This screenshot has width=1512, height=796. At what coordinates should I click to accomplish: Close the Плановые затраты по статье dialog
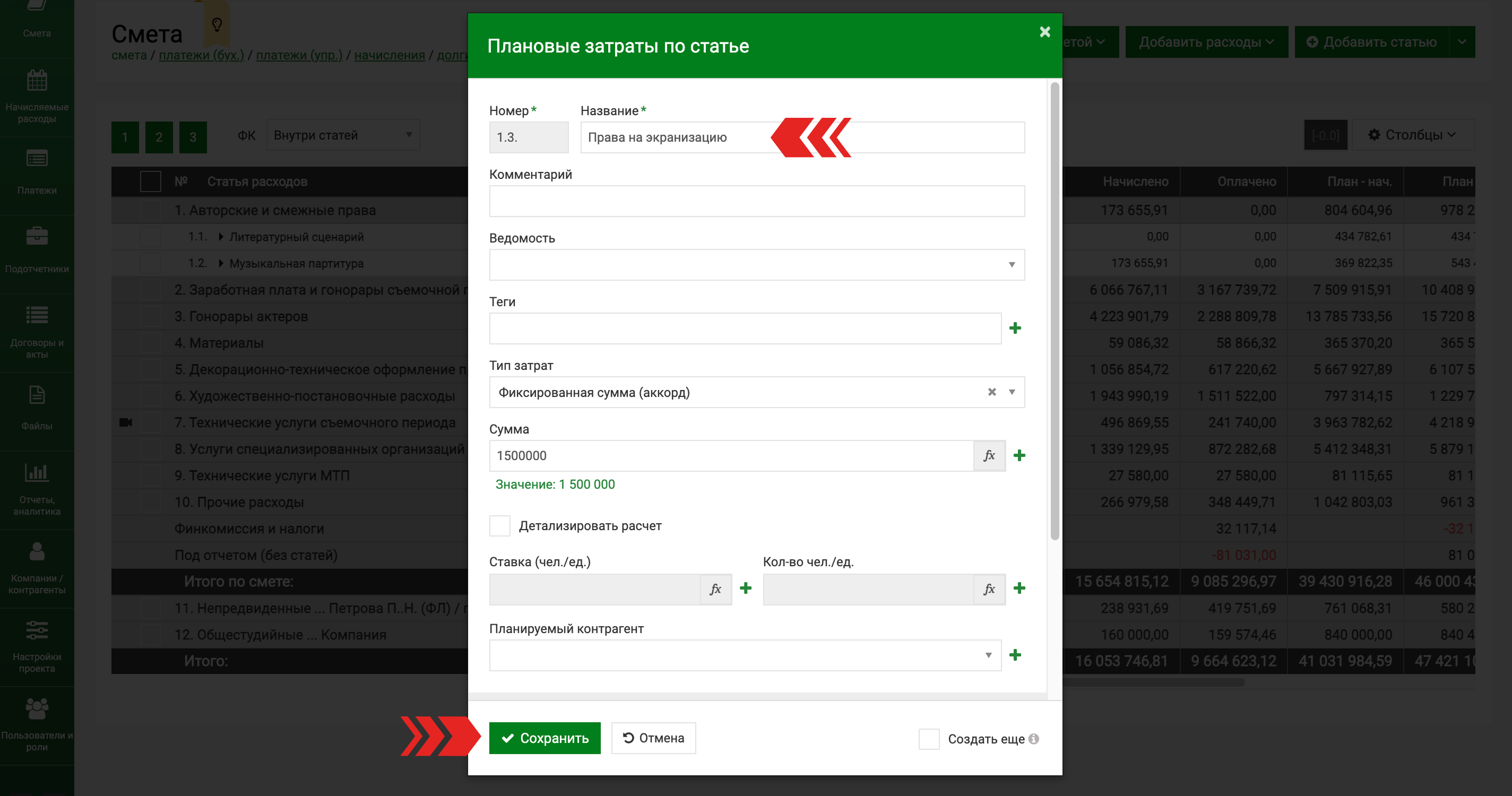(x=1044, y=32)
